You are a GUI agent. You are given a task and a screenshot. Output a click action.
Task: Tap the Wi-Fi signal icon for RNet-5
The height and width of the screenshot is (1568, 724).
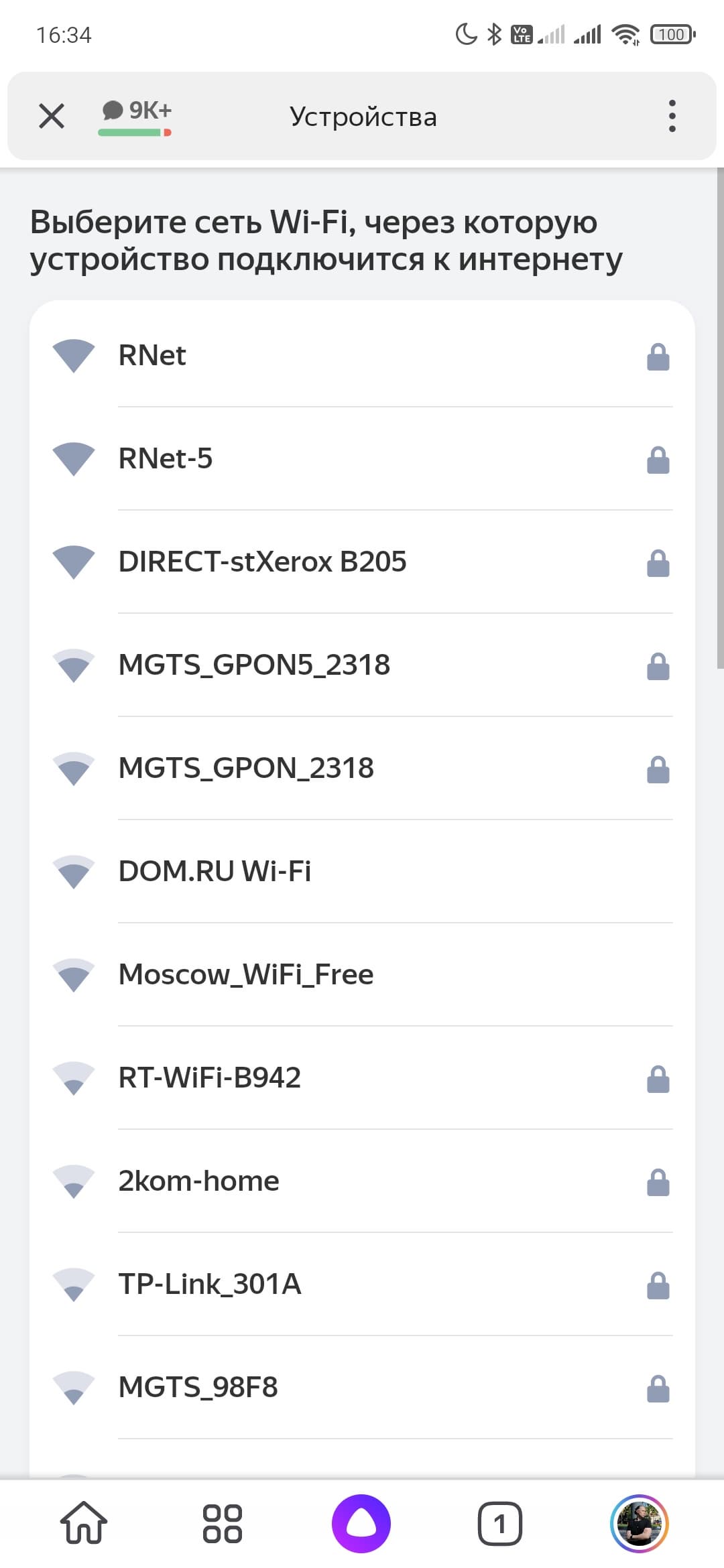(x=74, y=459)
